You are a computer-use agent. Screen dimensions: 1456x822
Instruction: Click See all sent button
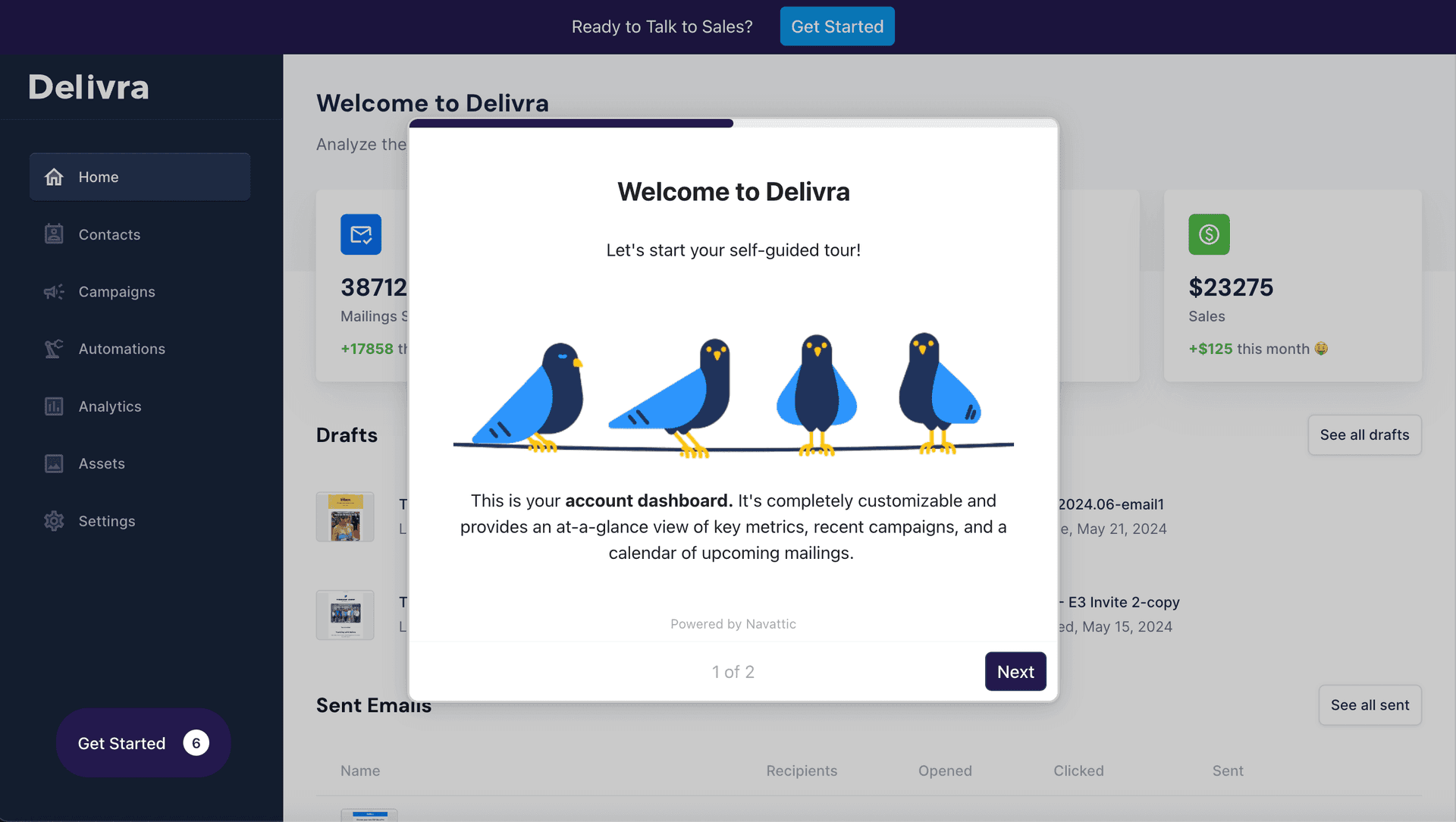tap(1370, 705)
